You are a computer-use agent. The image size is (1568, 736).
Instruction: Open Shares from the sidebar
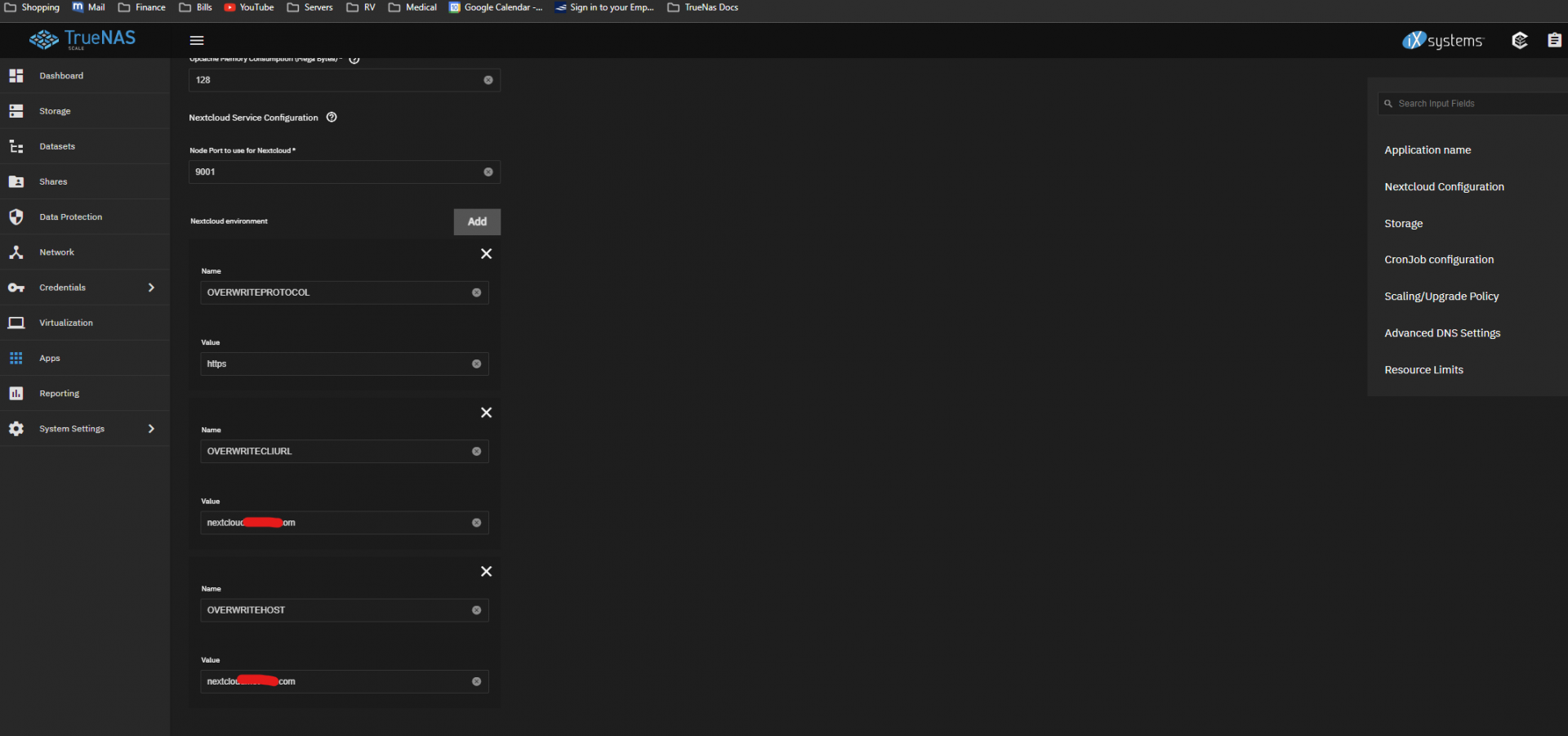click(85, 181)
